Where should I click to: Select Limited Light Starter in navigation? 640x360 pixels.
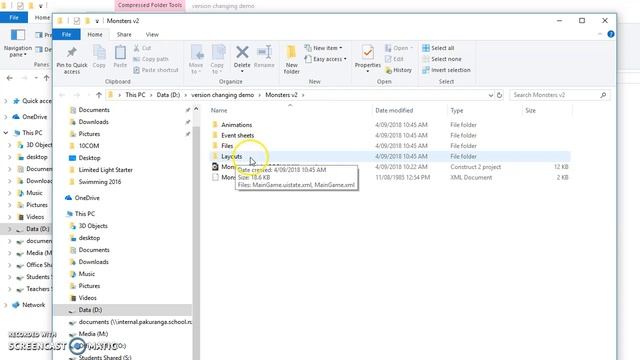point(105,170)
